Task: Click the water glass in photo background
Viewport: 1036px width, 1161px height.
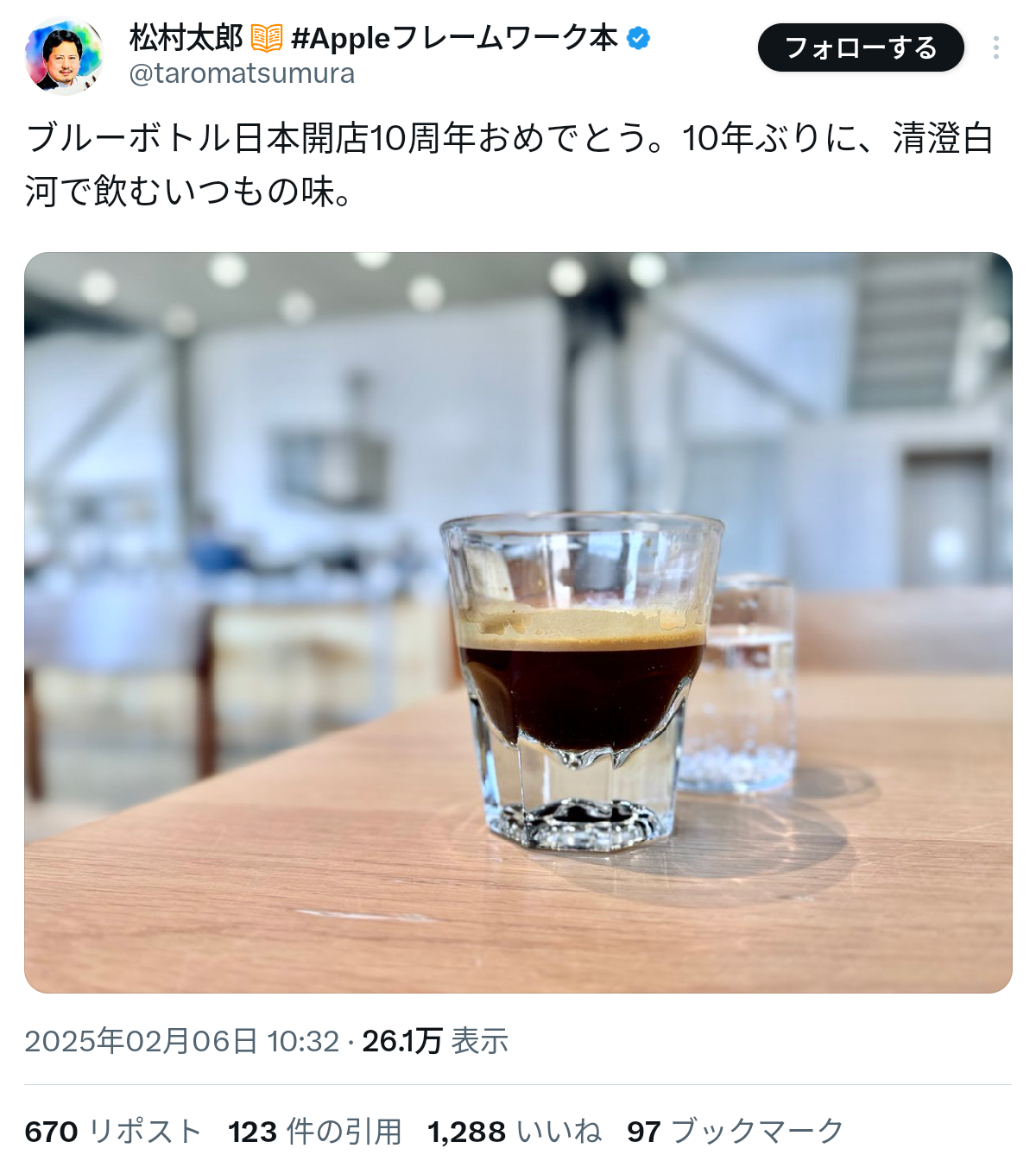Action: pyautogui.click(x=748, y=686)
